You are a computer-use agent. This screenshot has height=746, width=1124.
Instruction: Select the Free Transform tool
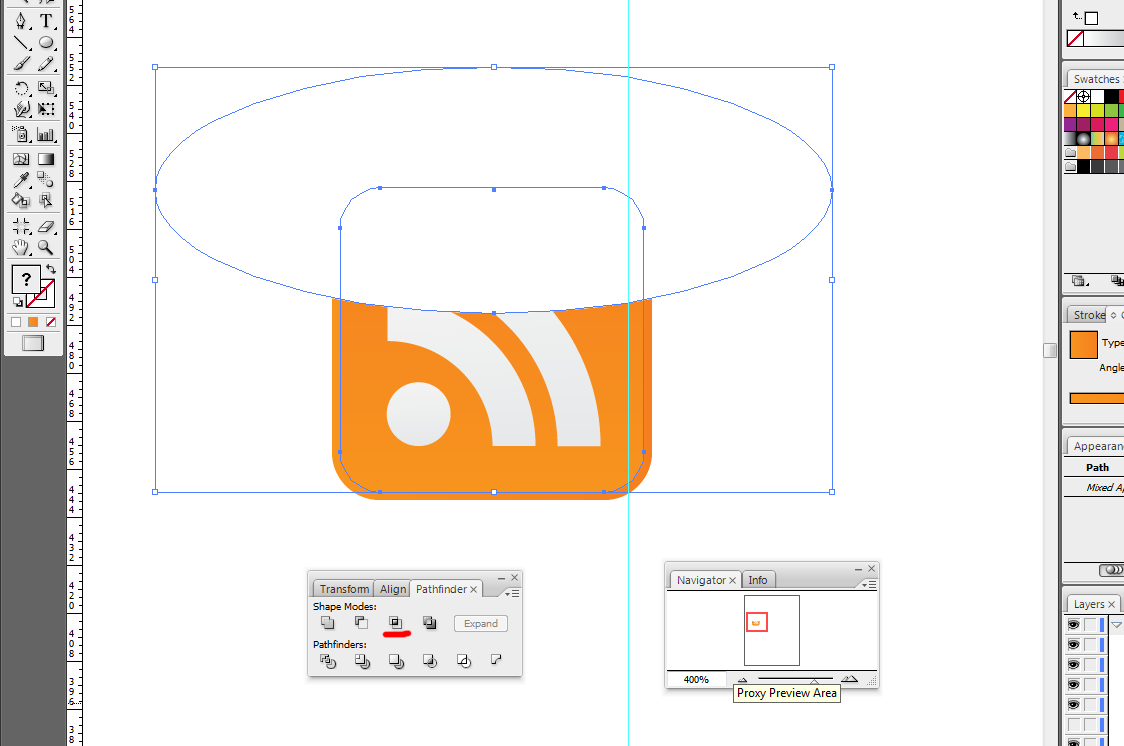click(x=46, y=110)
